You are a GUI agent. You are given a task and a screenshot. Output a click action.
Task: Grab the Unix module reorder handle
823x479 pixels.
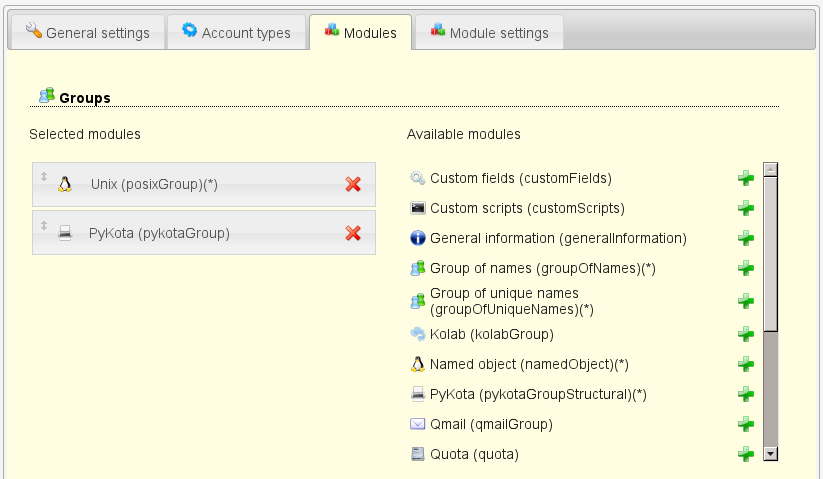(44, 177)
